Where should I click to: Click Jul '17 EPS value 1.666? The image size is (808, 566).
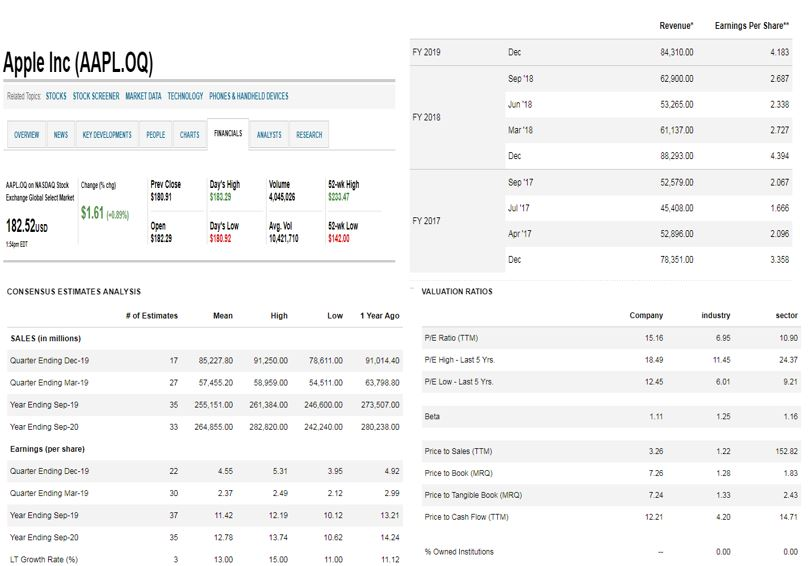coord(779,208)
